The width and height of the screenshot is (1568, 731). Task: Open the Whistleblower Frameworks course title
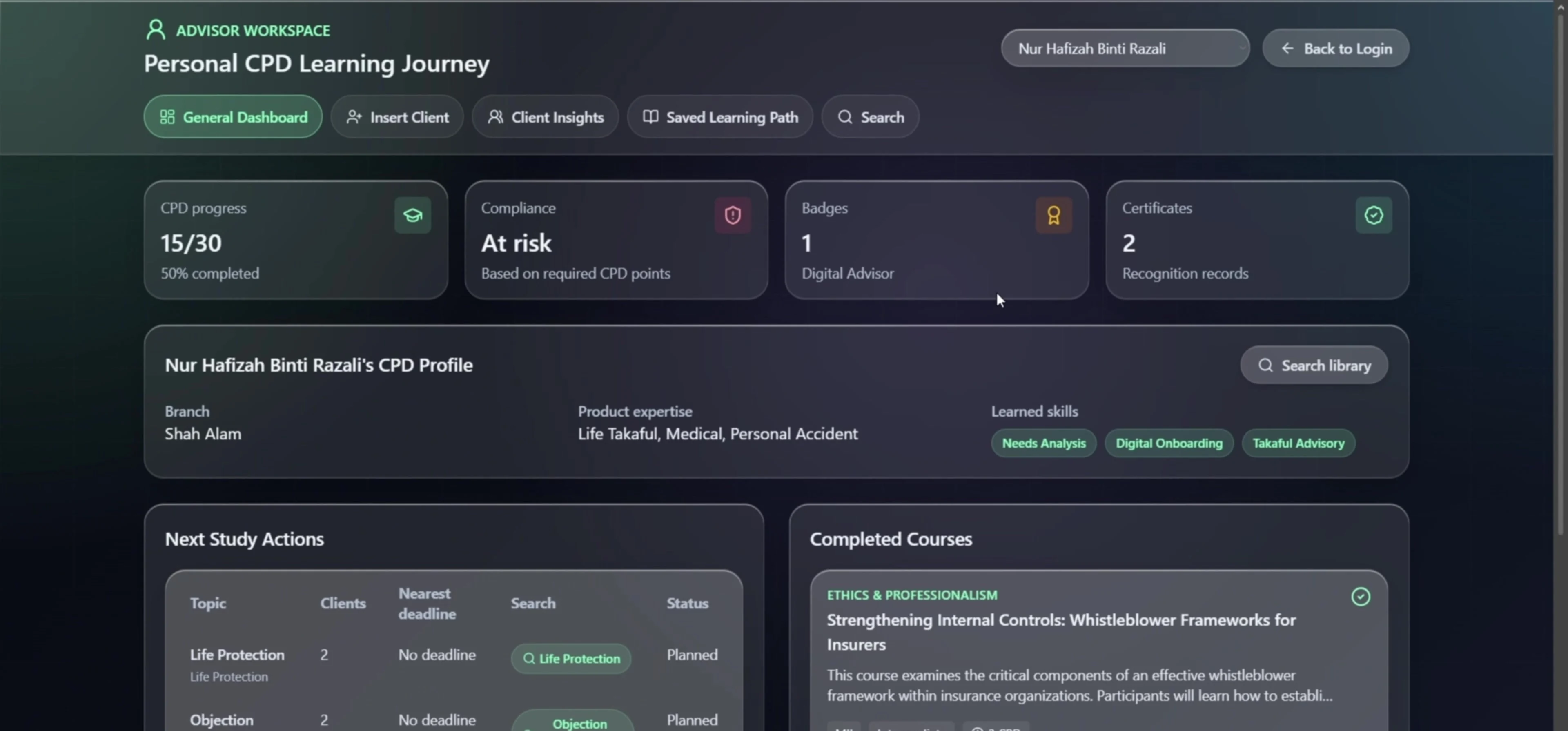point(1061,632)
